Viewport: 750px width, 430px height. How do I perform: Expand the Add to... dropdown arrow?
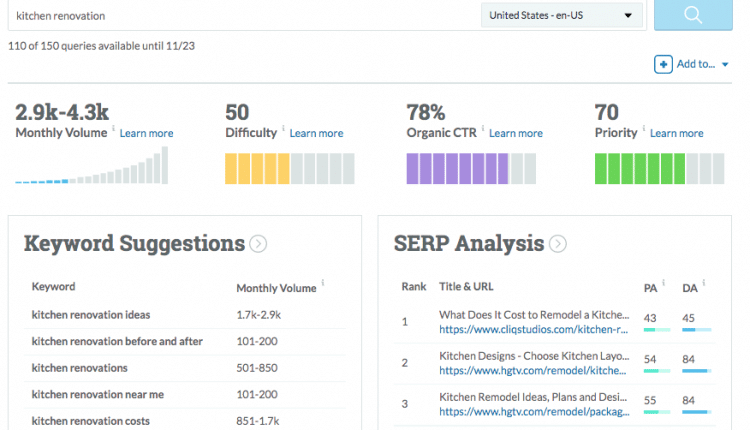point(725,65)
